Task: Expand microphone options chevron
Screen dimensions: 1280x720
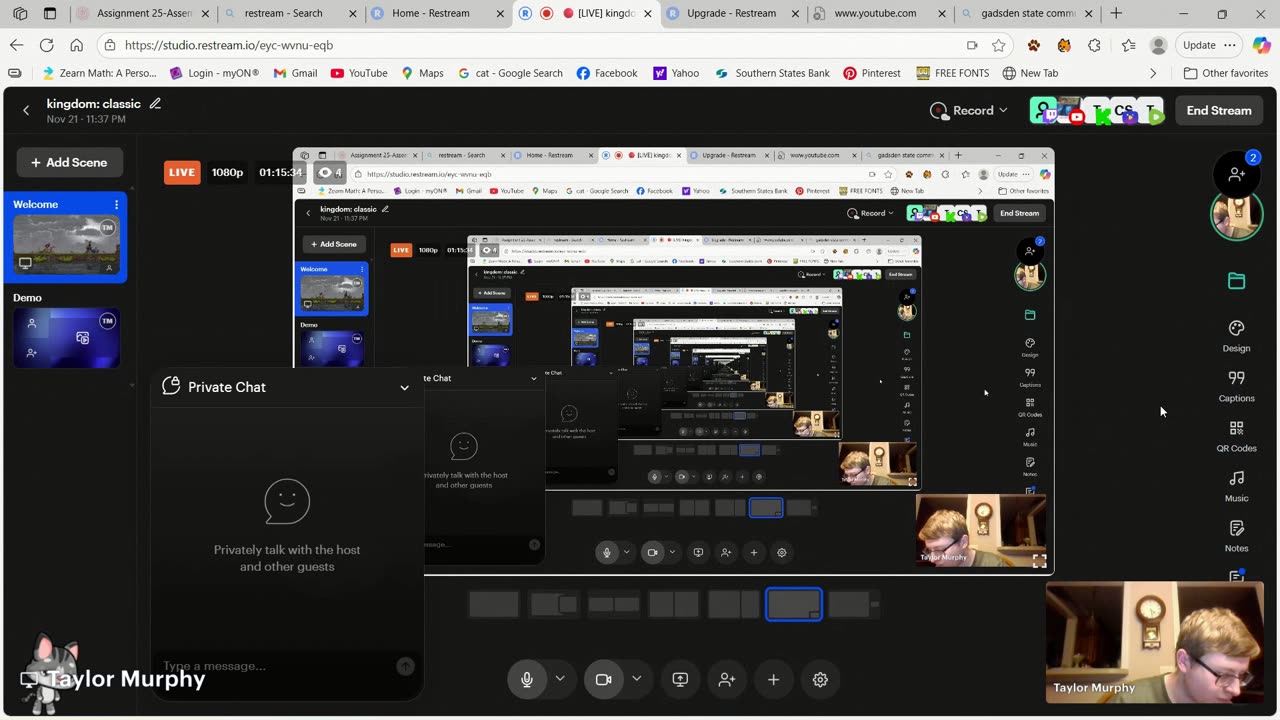Action: [560, 679]
